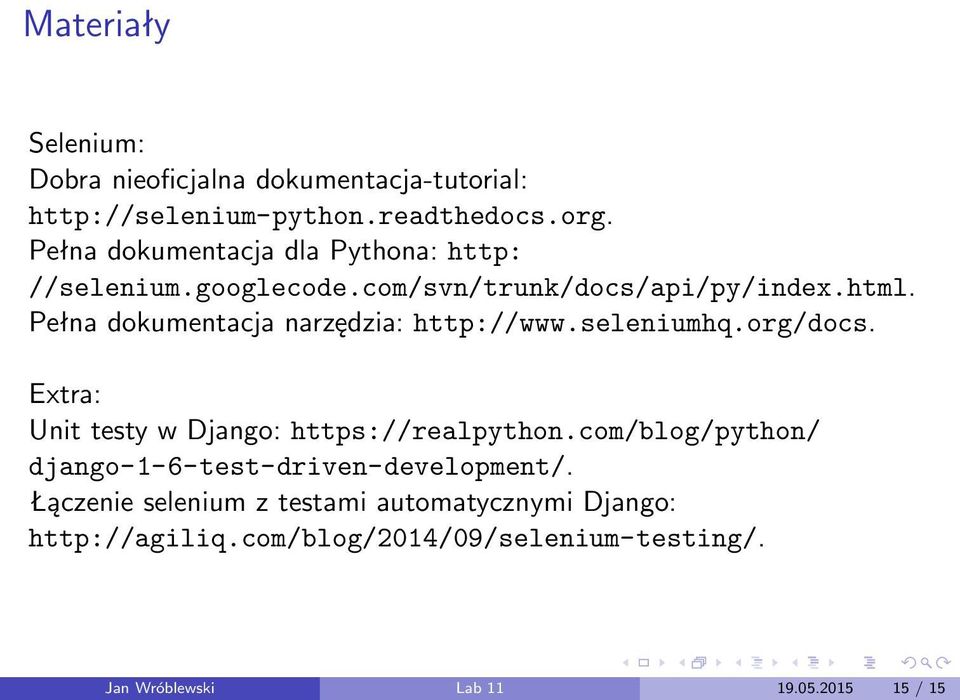Click the text Pełna dokumentacja dla Pythona:
This screenshot has width=960, height=700.
click(233, 252)
